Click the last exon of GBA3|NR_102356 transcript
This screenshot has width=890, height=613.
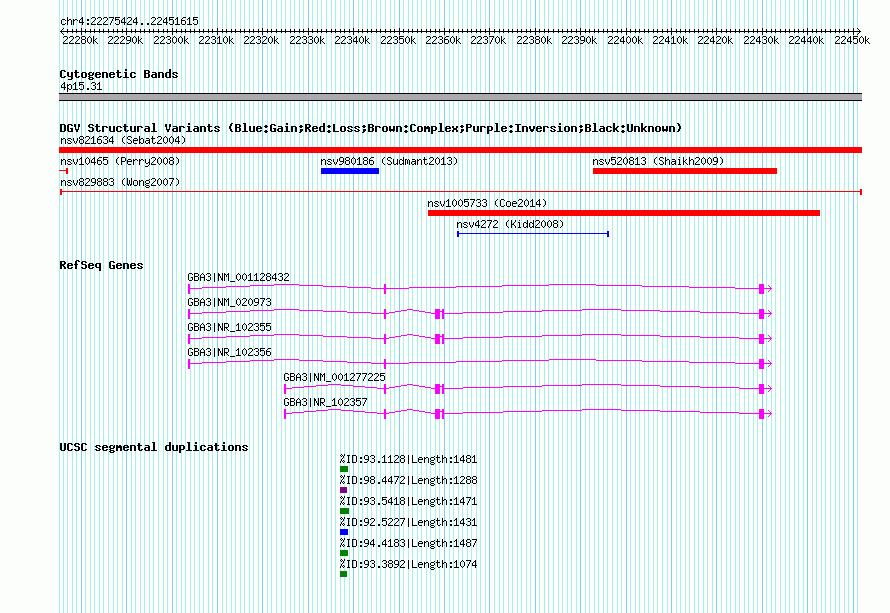[x=762, y=364]
